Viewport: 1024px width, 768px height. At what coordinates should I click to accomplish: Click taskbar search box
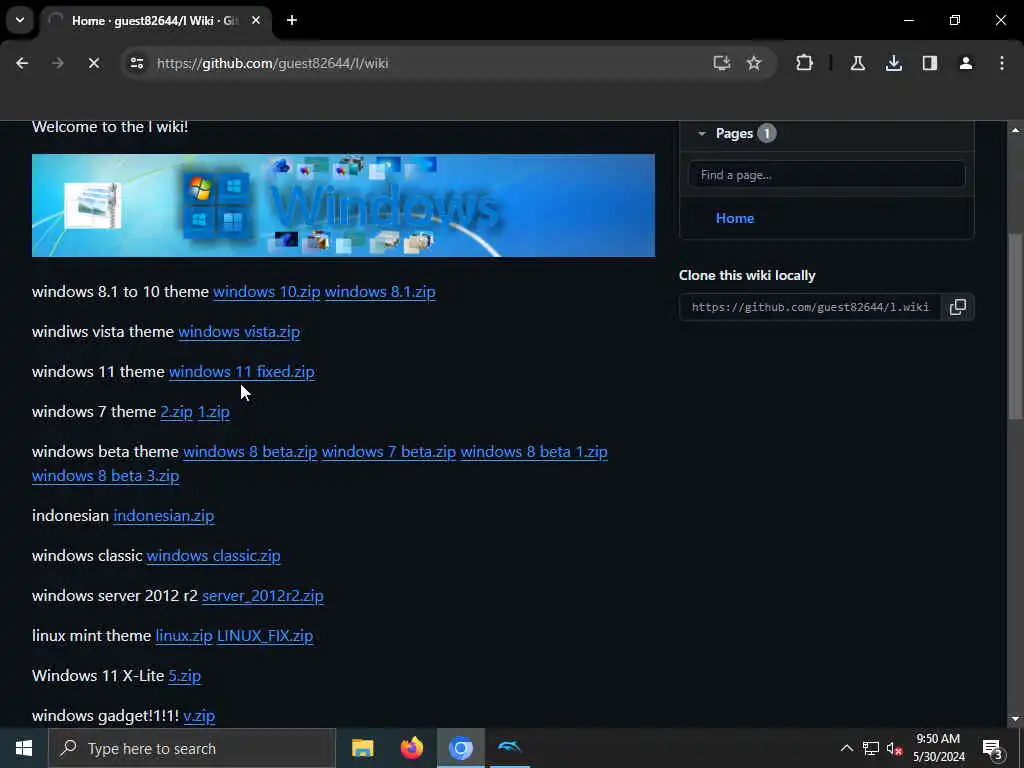[192, 748]
